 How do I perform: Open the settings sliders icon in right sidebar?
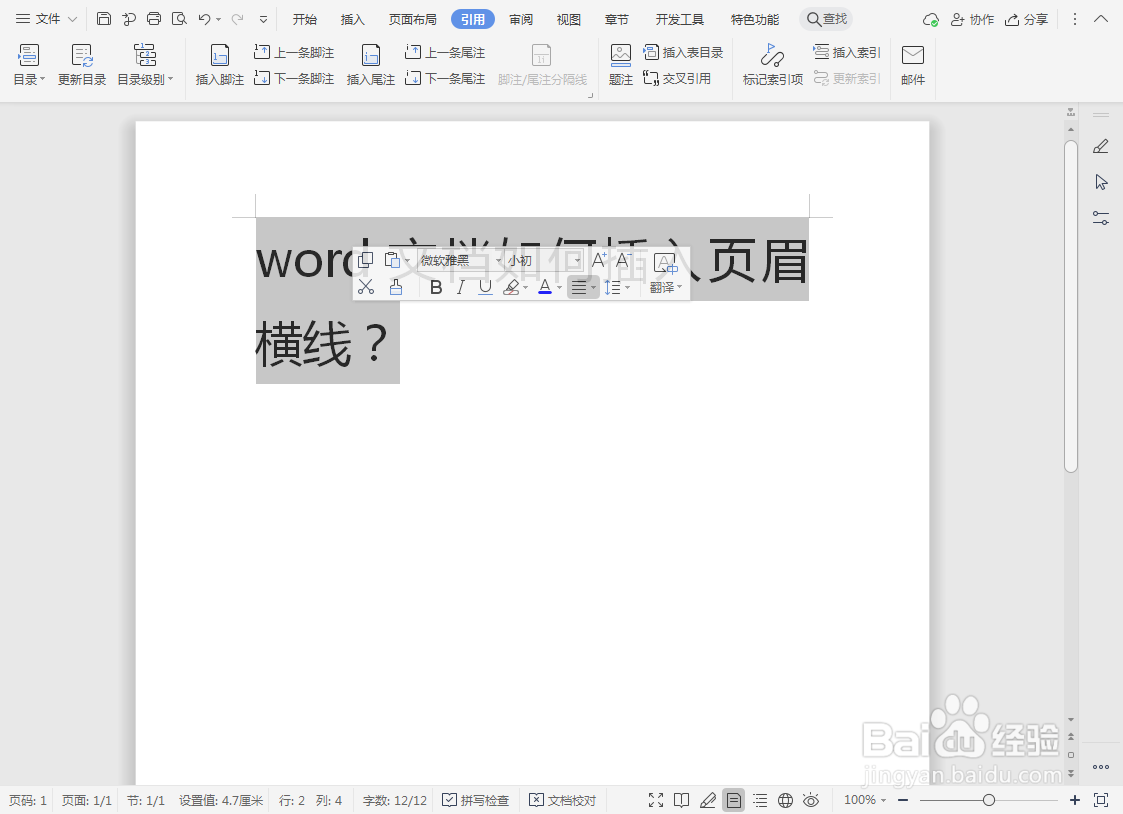click(1101, 218)
